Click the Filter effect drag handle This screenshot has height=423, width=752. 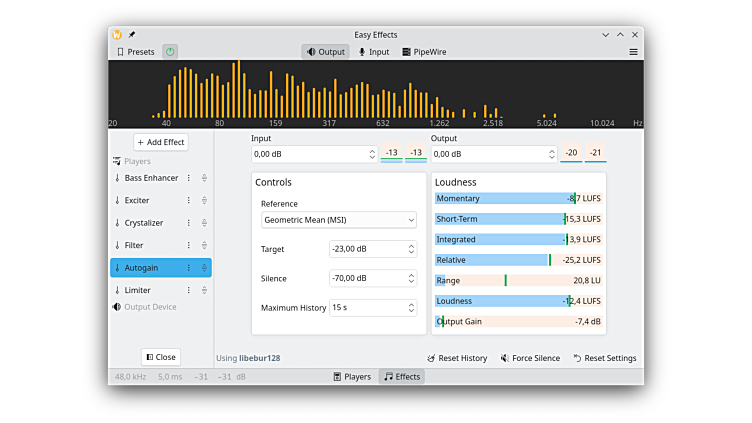coord(204,246)
